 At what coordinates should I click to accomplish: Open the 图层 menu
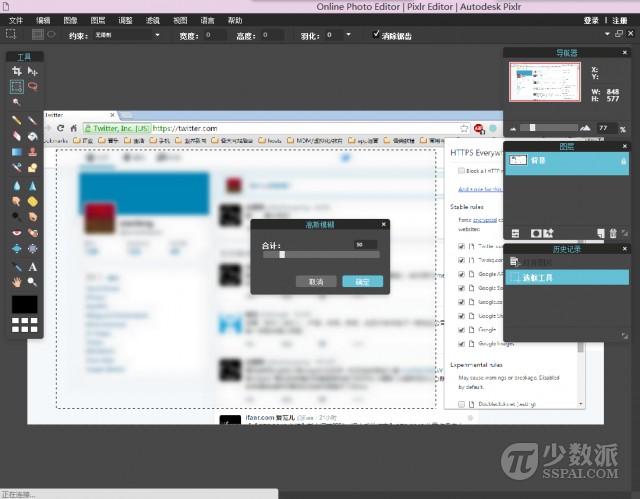point(98,20)
